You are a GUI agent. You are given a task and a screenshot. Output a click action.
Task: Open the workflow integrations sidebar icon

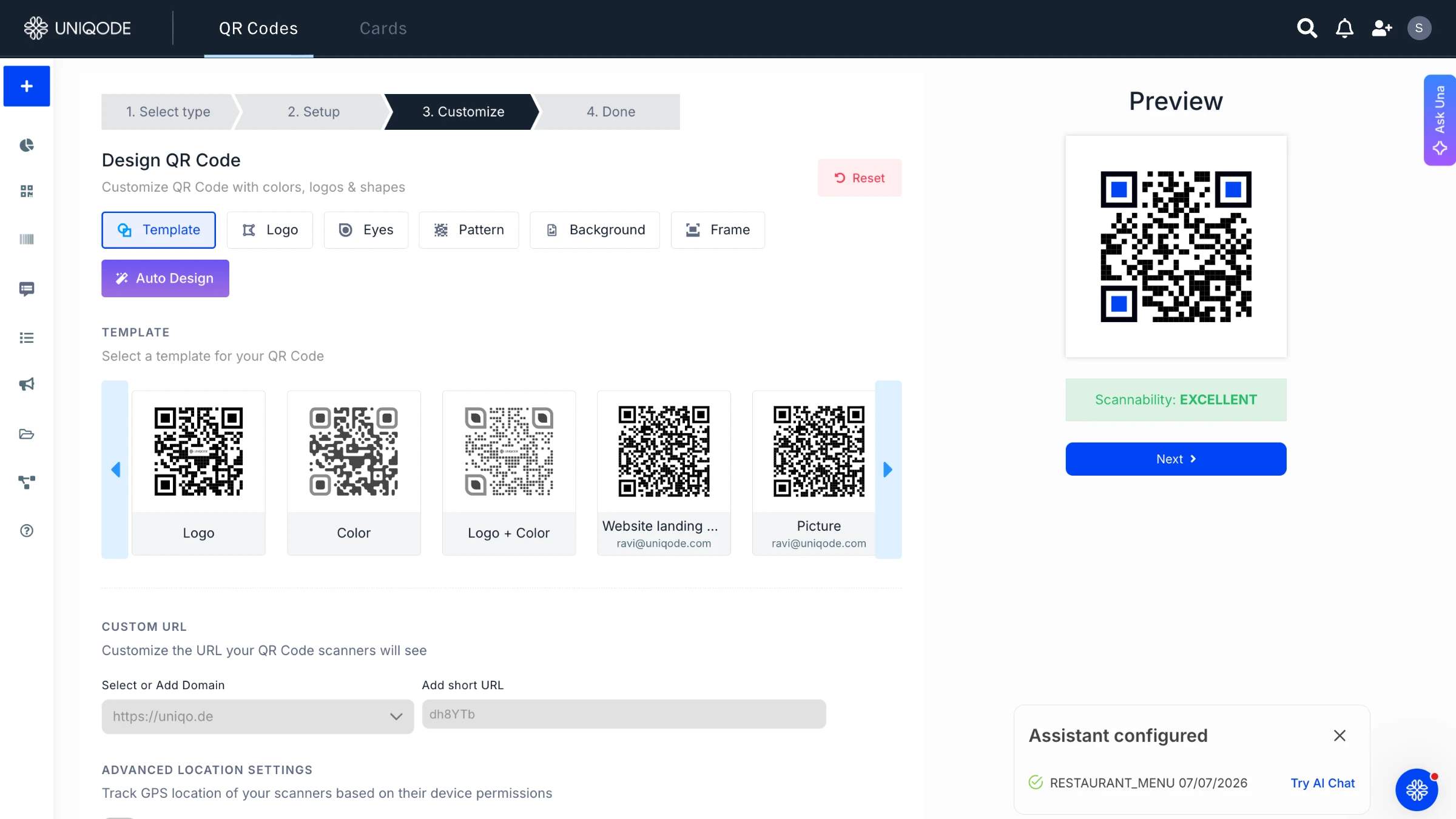pyautogui.click(x=27, y=482)
